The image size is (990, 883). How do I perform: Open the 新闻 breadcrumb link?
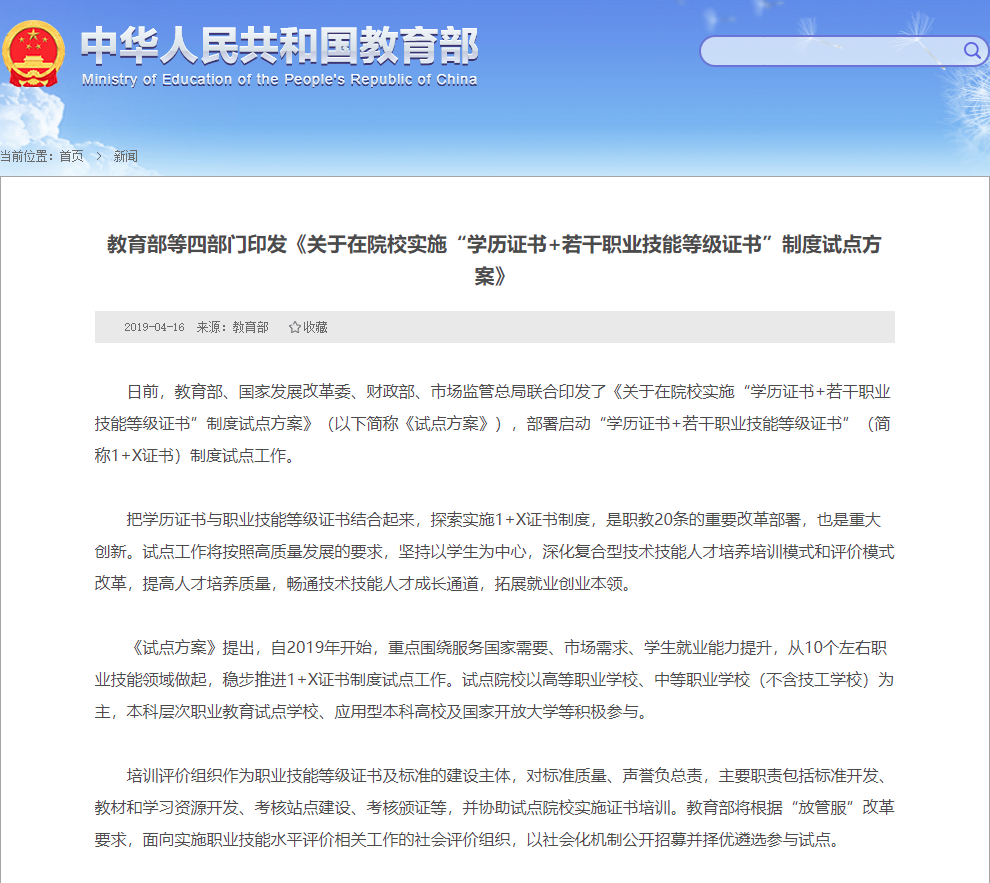pyautogui.click(x=126, y=156)
